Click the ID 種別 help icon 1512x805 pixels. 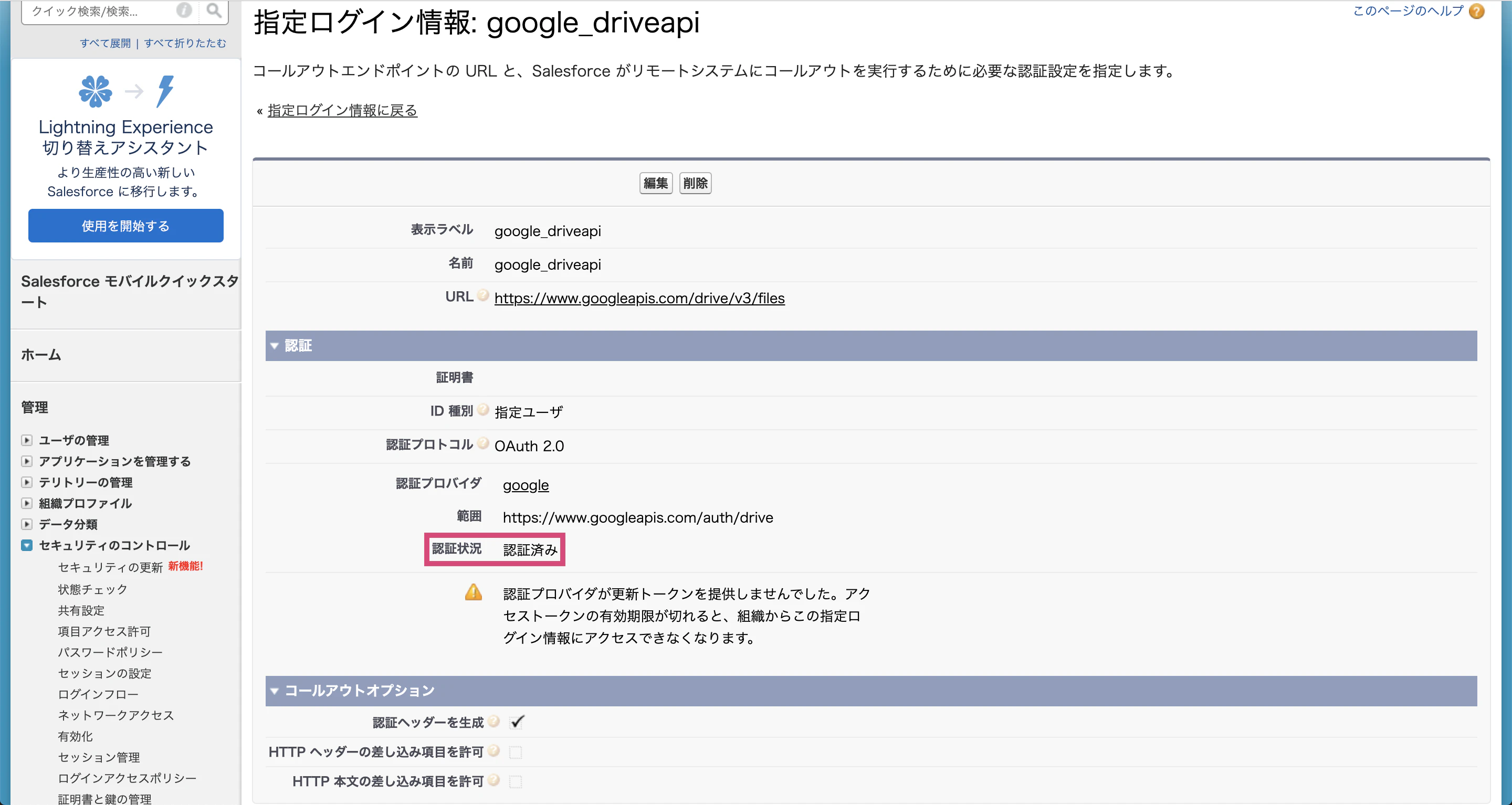483,409
